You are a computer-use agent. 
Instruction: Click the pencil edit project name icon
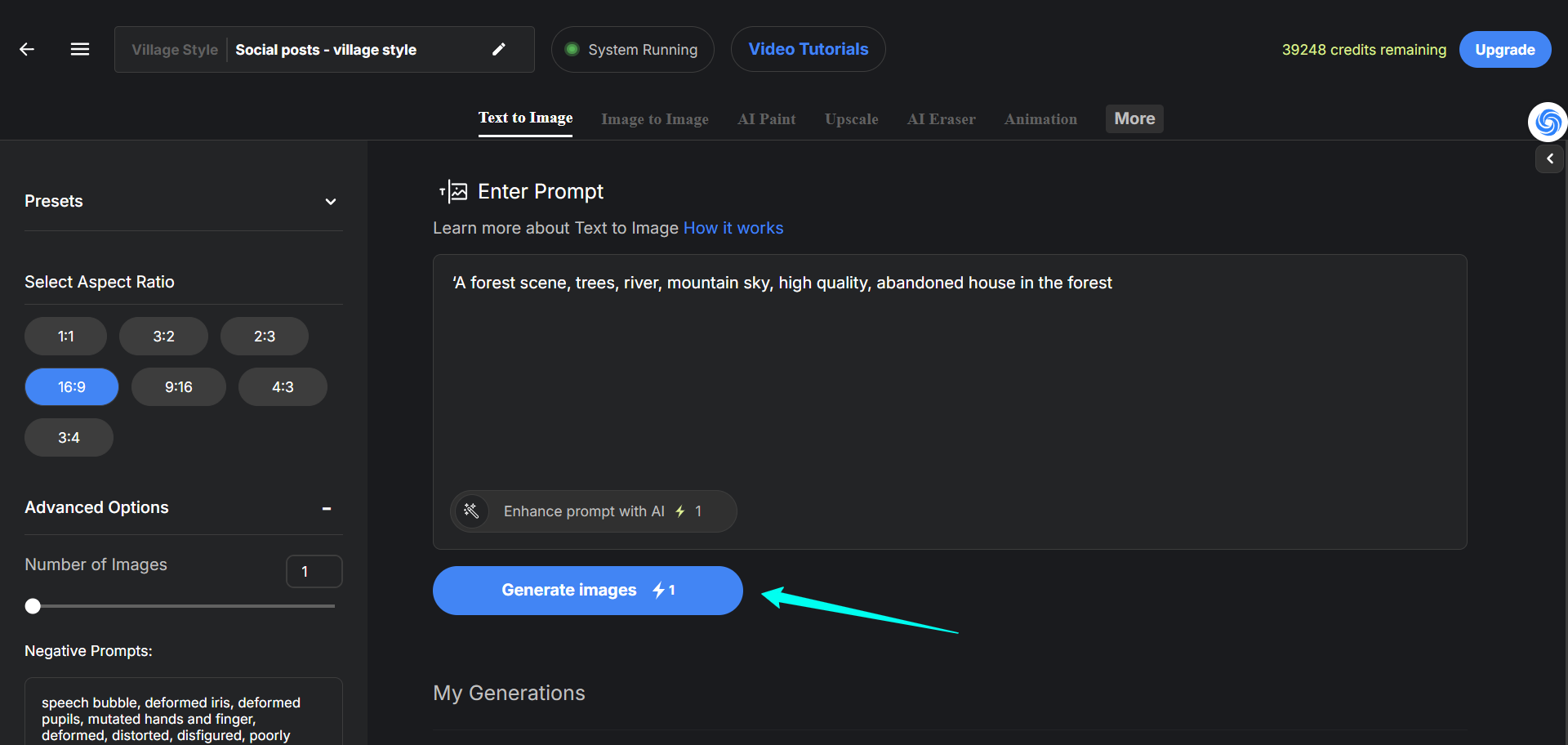[x=499, y=50]
